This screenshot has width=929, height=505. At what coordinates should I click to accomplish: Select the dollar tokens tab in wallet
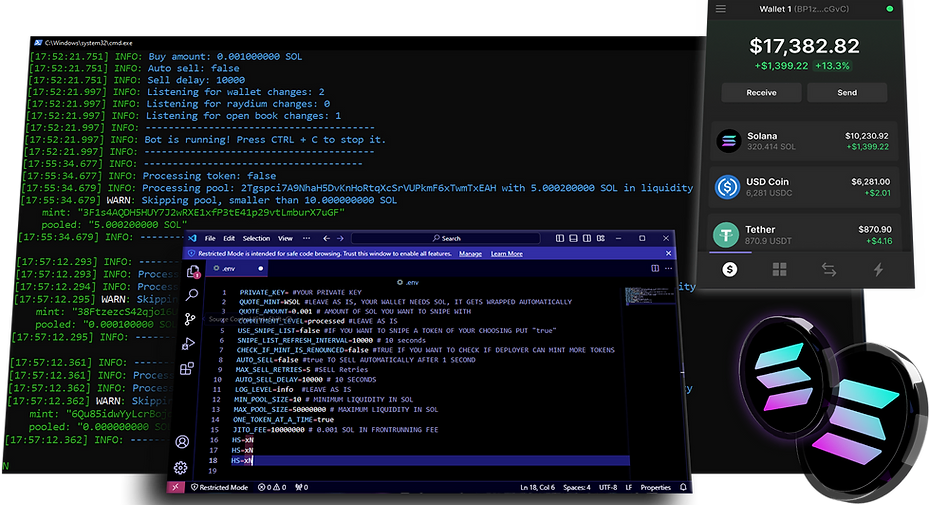(730, 270)
